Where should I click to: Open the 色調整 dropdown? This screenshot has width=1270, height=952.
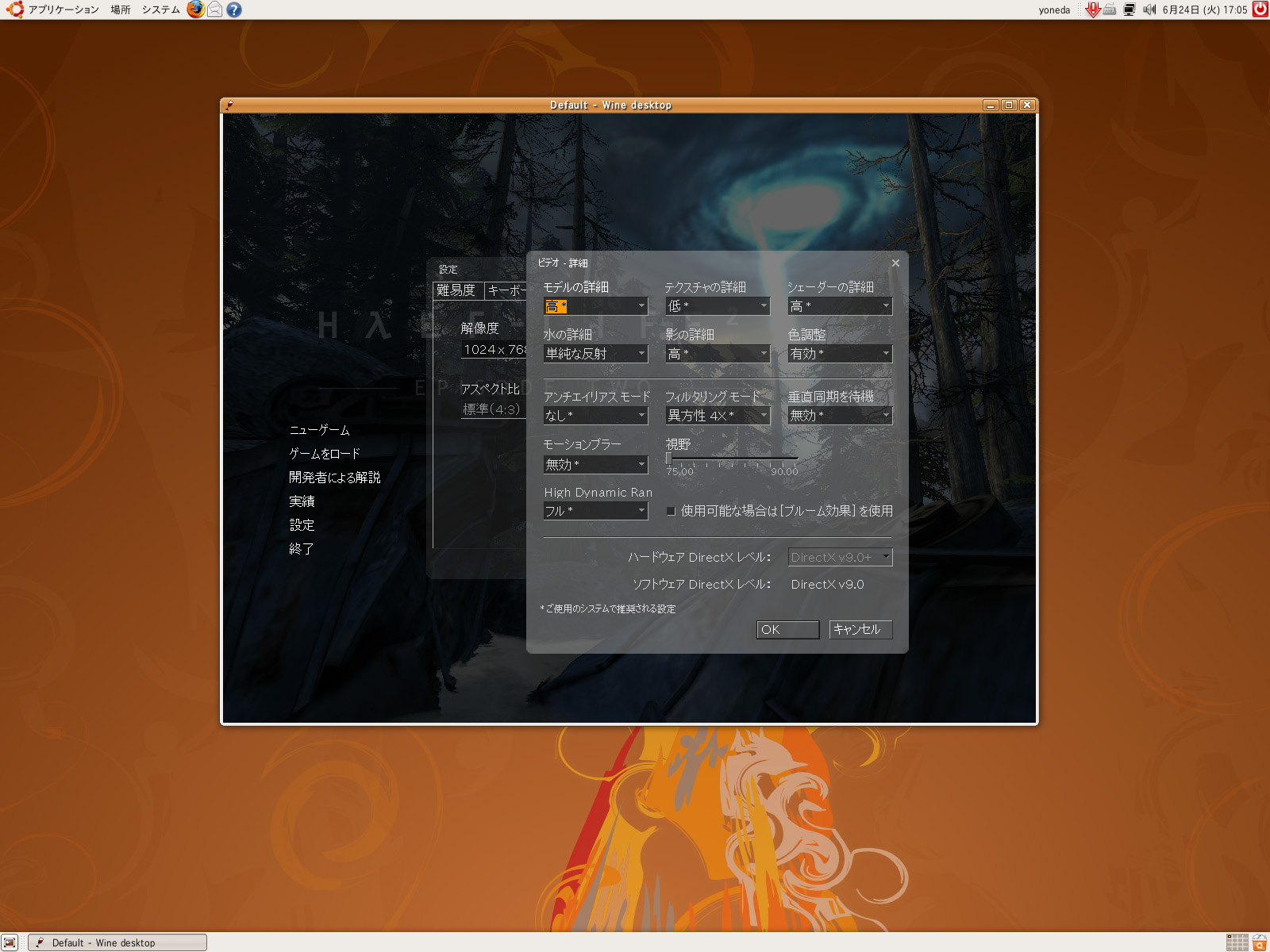click(840, 354)
